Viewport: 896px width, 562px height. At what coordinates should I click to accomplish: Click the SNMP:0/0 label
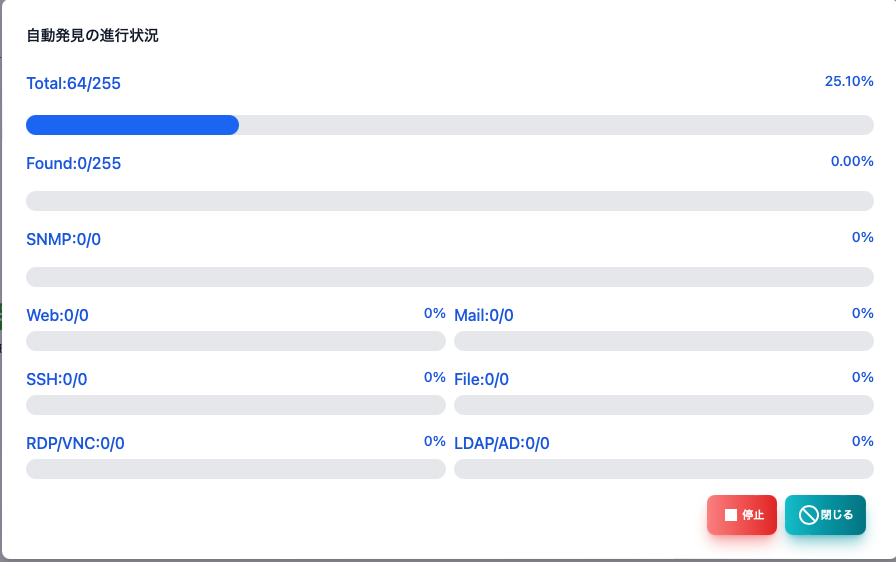point(63,239)
